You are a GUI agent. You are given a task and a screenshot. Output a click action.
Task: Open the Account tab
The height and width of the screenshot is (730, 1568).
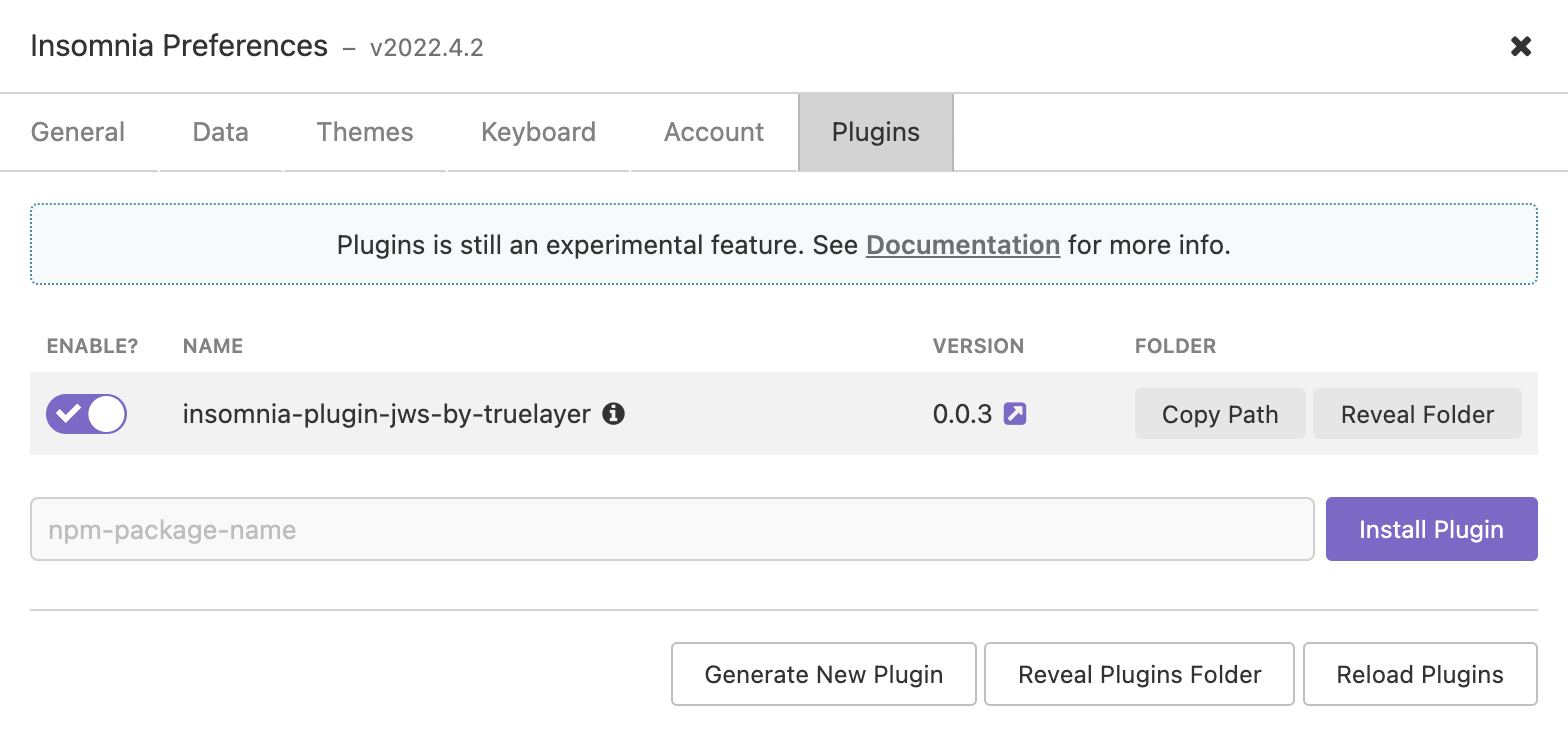tap(714, 132)
